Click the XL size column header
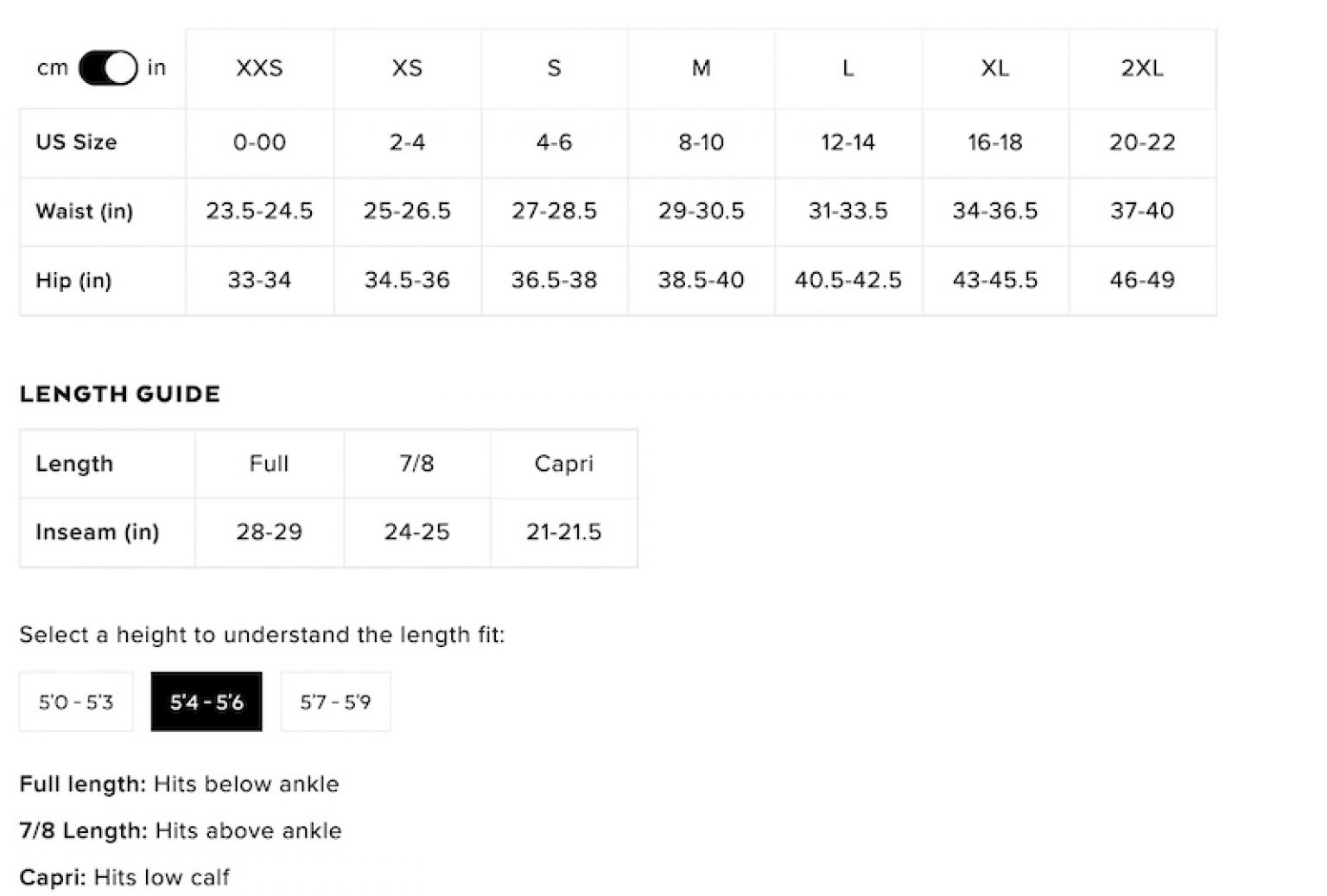This screenshot has height=896, width=1327. (994, 68)
